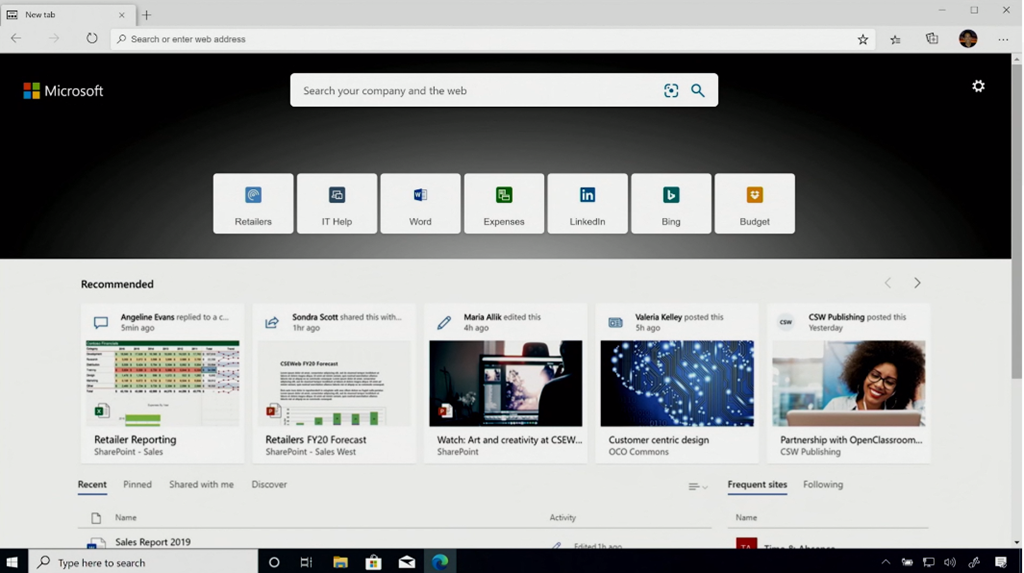1024x573 pixels.
Task: Launch the Expenses quick link tile
Action: click(x=504, y=204)
